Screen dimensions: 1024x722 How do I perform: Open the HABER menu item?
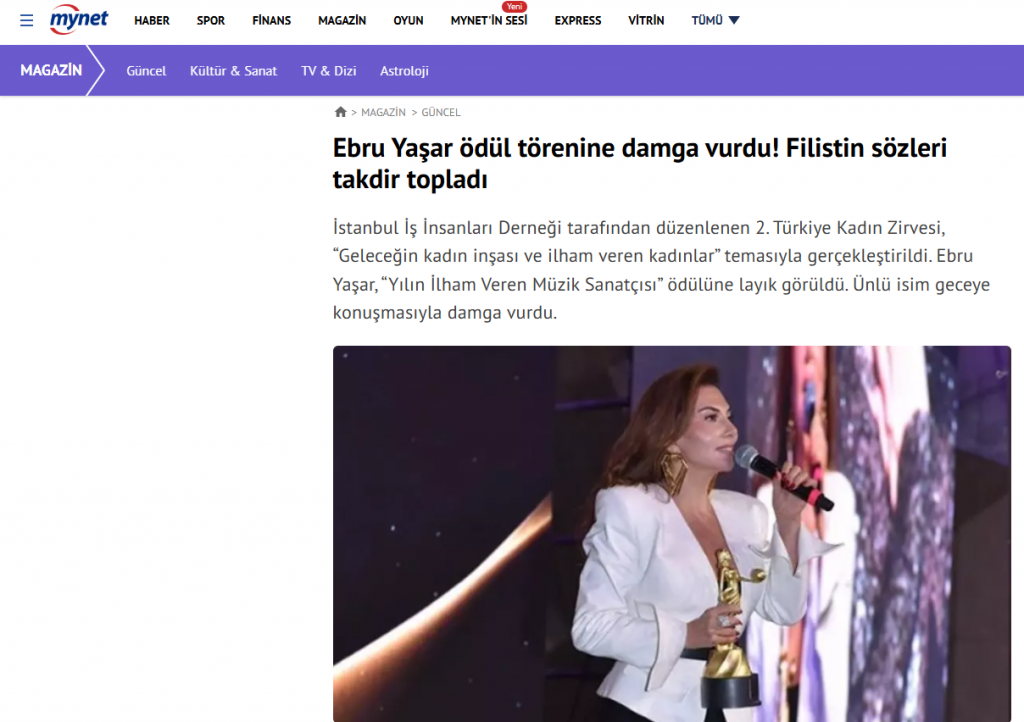(152, 20)
